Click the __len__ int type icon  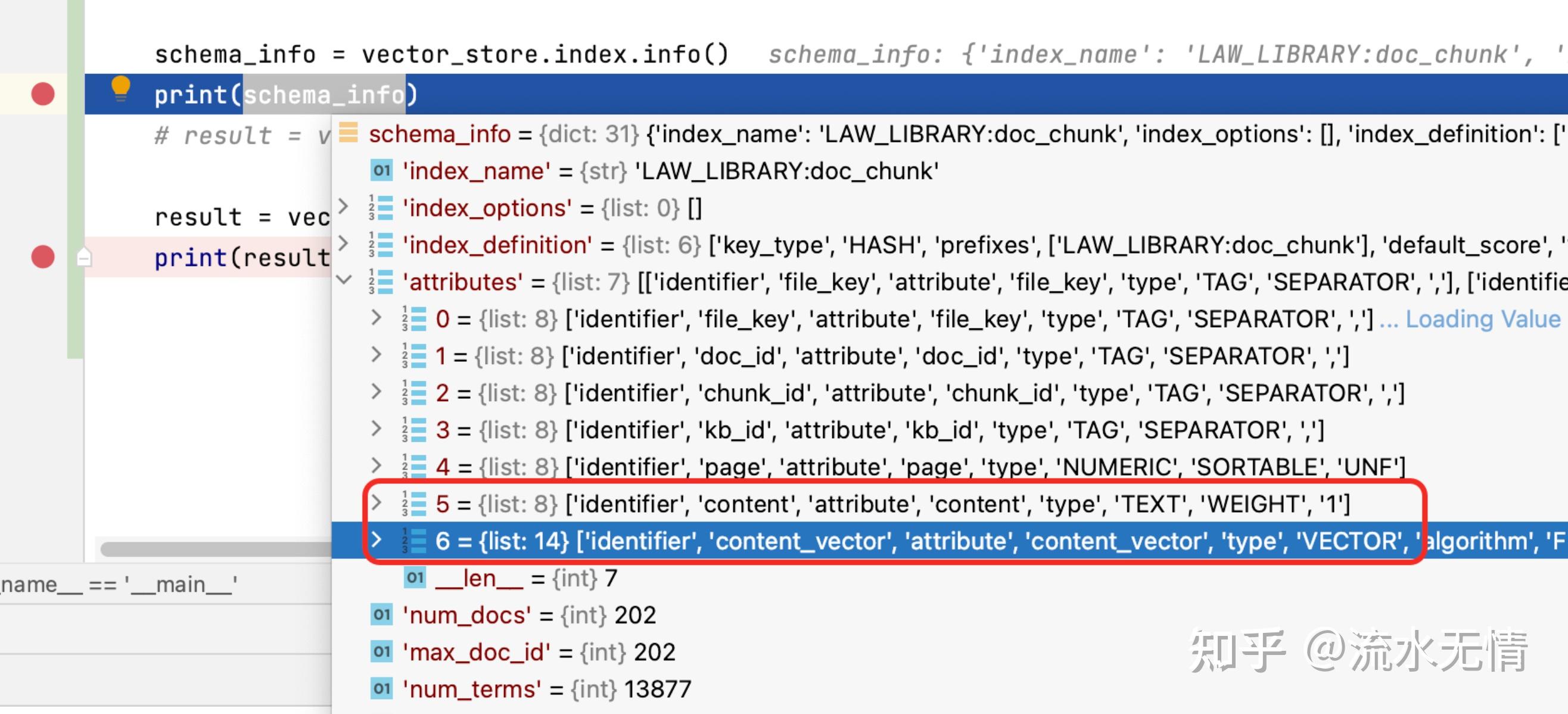click(x=415, y=578)
